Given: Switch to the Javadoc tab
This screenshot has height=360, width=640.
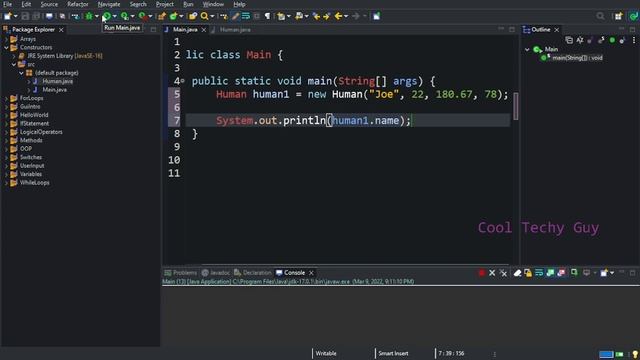Looking at the screenshot, I should [216, 273].
